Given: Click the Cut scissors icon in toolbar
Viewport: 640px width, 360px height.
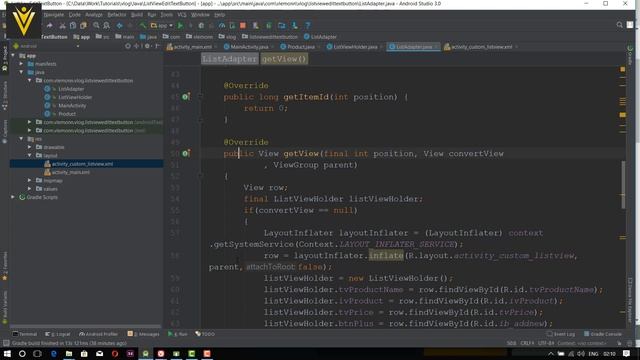Looking at the screenshot, I should click(x=62, y=25).
